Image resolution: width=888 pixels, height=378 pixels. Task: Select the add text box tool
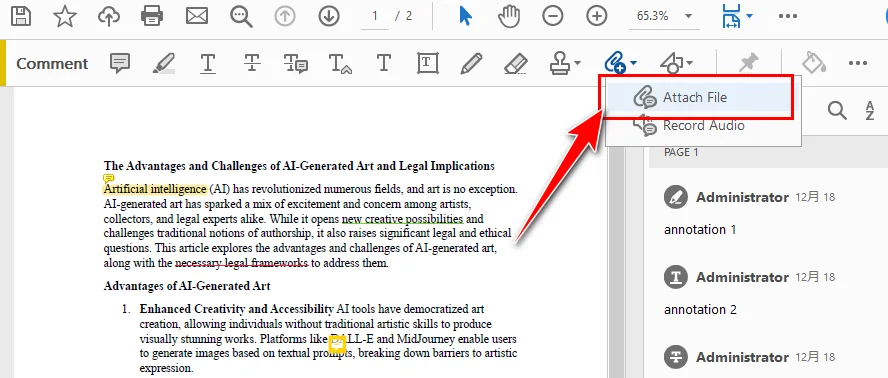pos(428,63)
